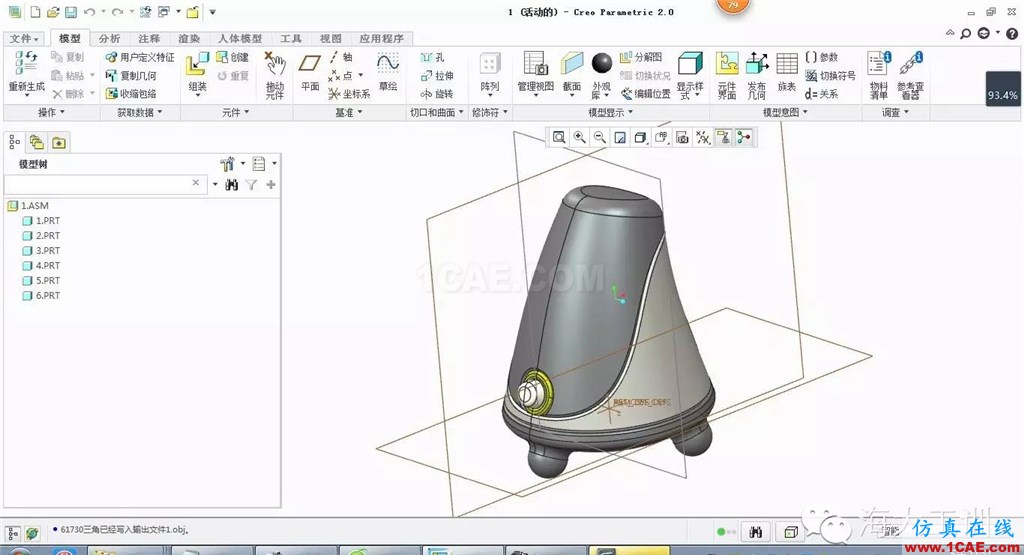Expand the 操作 (Operations) group dropdown
The height and width of the screenshot is (555, 1024).
[x=52, y=112]
